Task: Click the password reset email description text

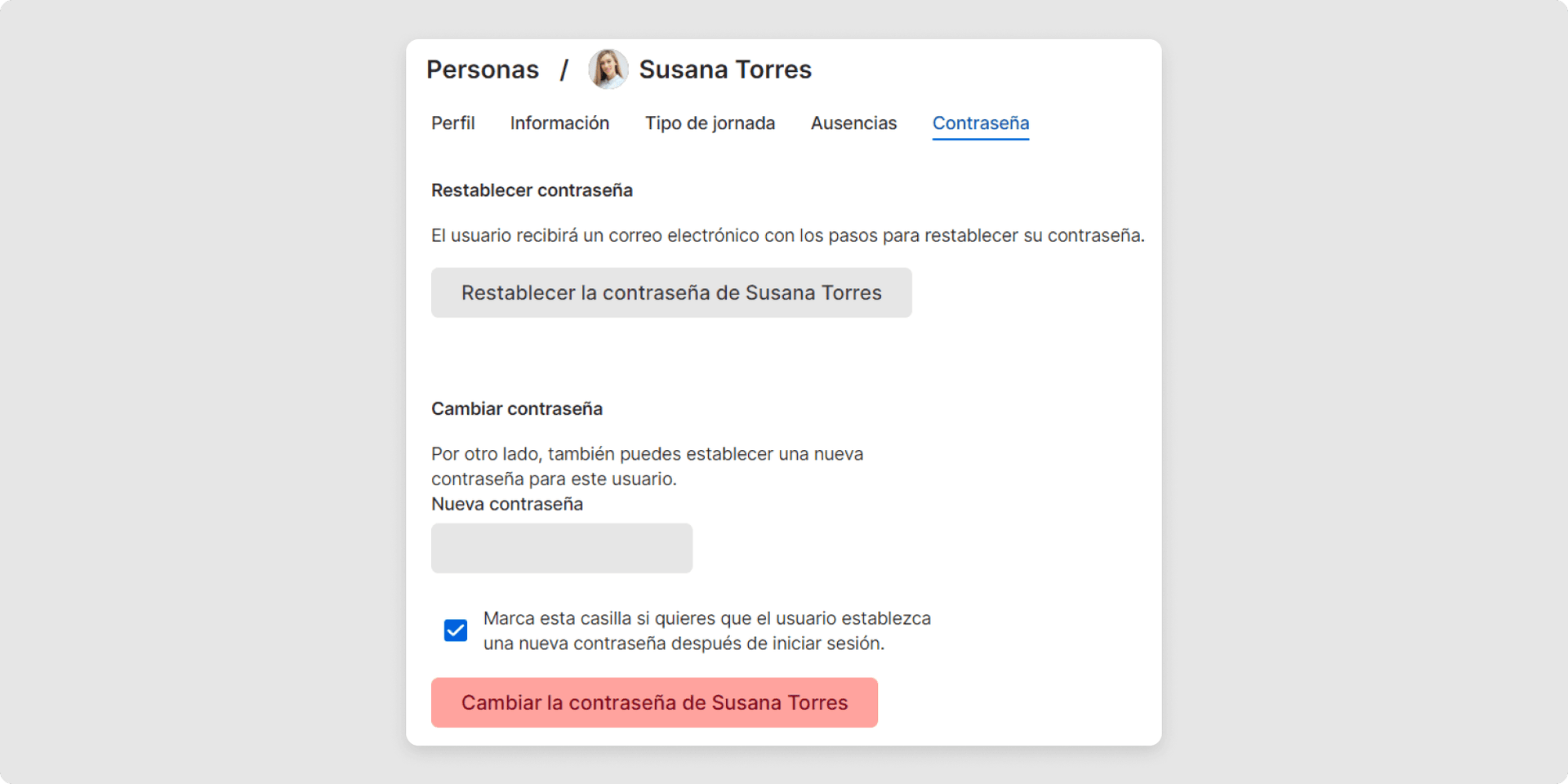Action: [787, 235]
